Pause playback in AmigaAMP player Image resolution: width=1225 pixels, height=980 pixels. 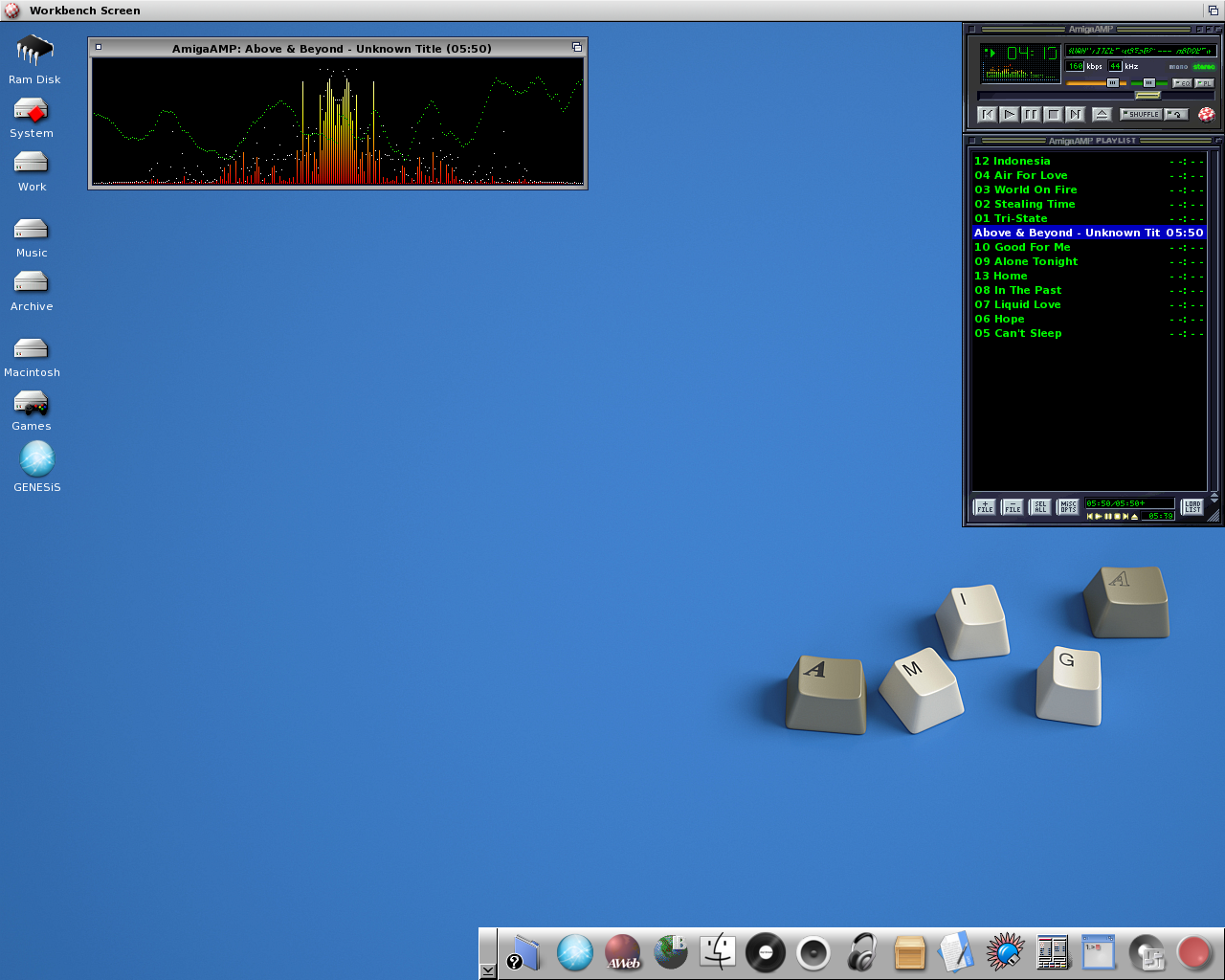tap(1031, 115)
